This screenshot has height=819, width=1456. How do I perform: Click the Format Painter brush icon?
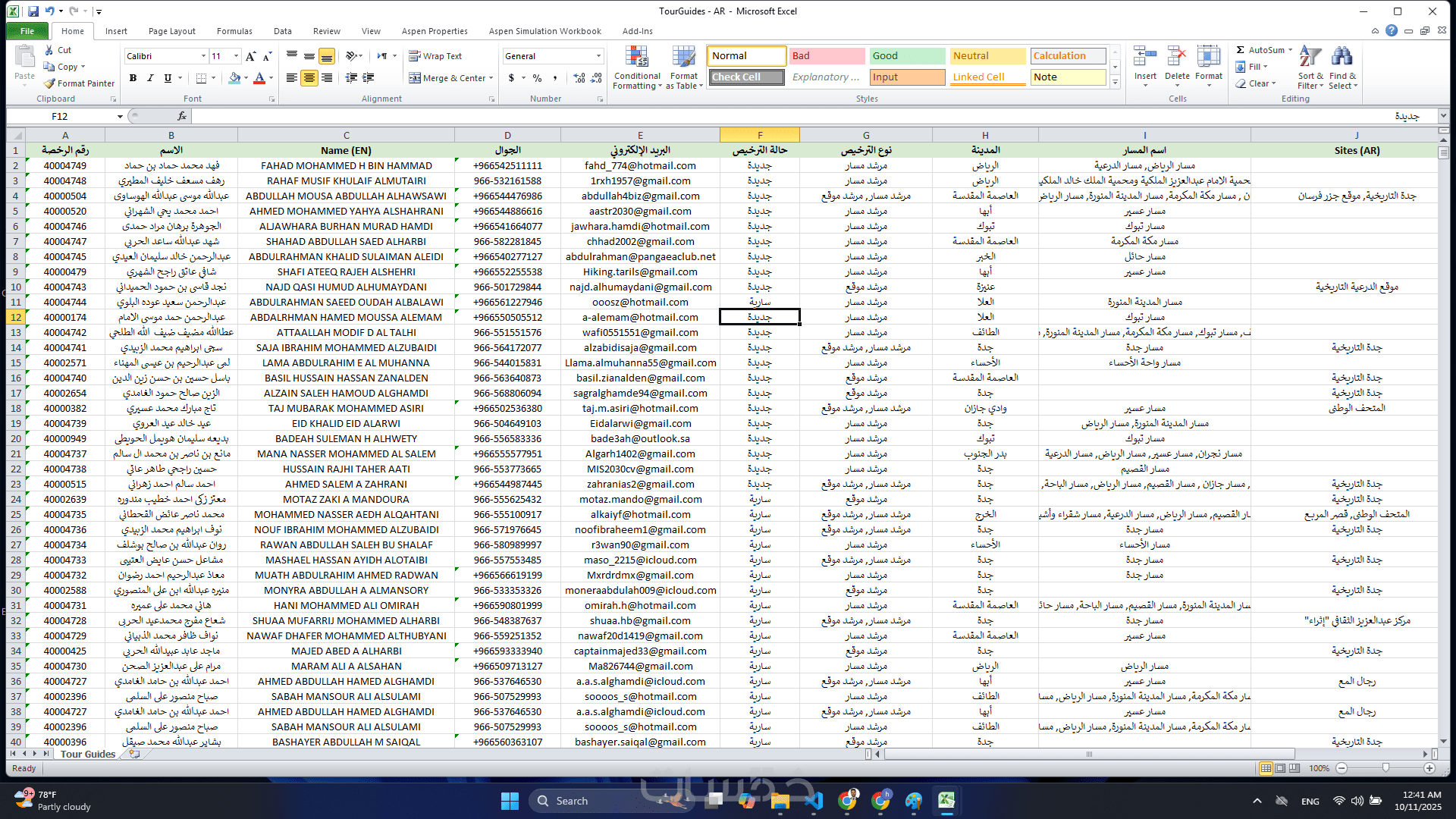(x=50, y=83)
